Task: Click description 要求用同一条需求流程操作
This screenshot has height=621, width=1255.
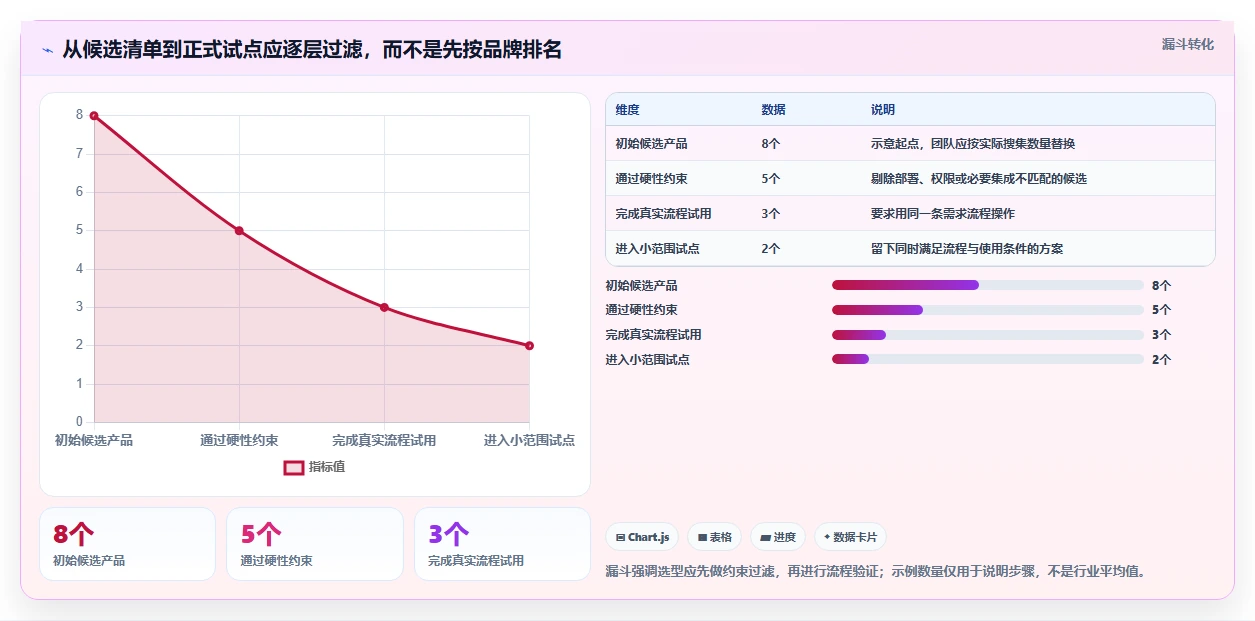Action: pyautogui.click(x=943, y=214)
